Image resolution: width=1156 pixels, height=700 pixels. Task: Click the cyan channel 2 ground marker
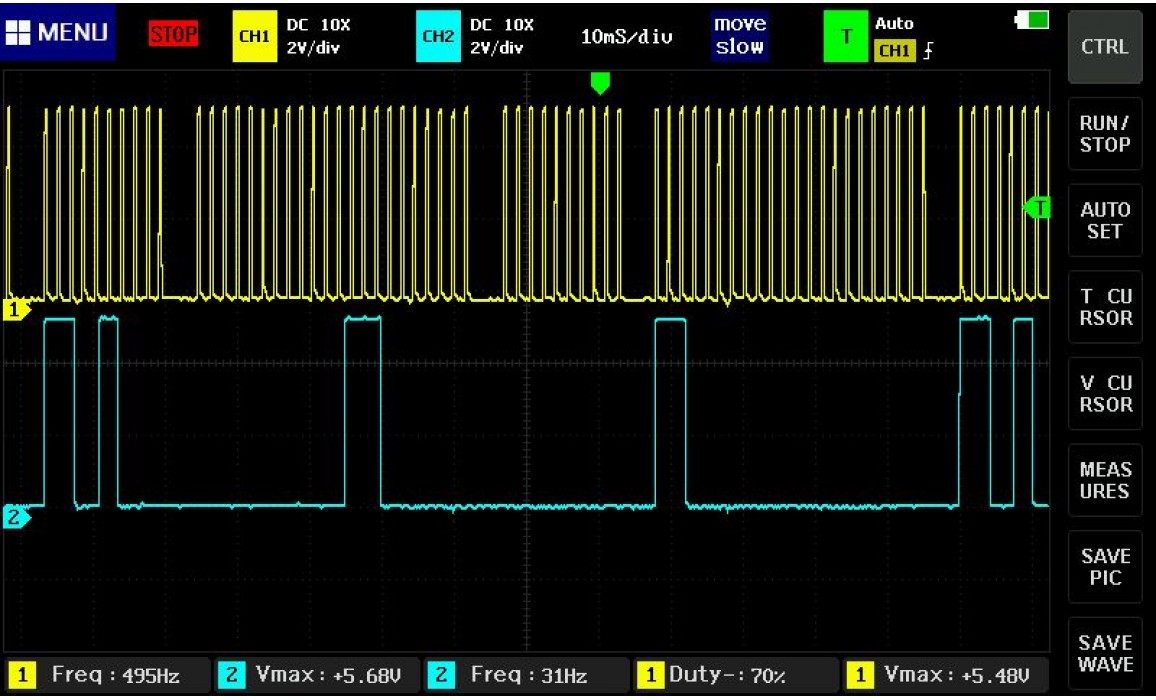coord(16,517)
